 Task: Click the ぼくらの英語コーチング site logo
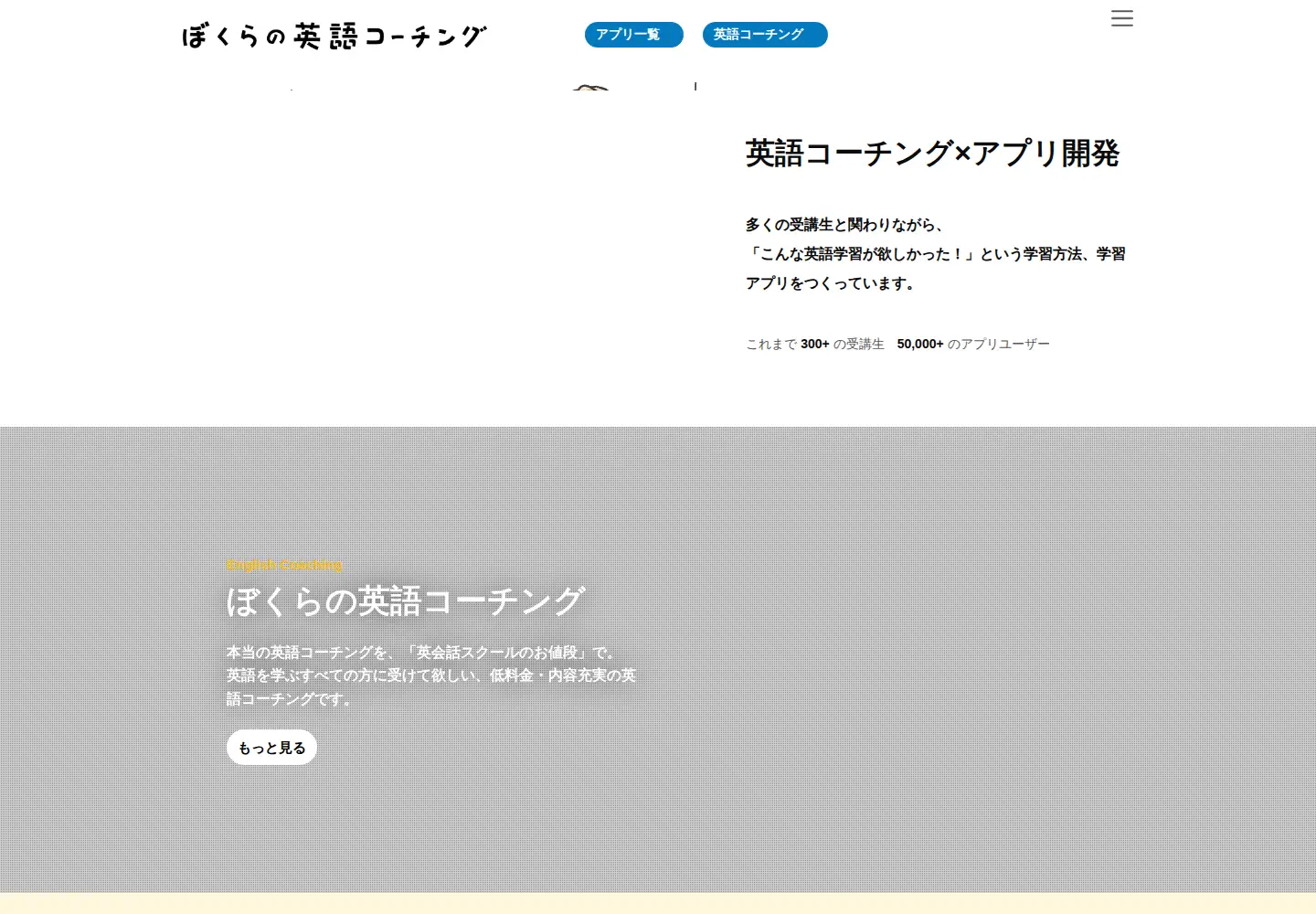point(334,37)
